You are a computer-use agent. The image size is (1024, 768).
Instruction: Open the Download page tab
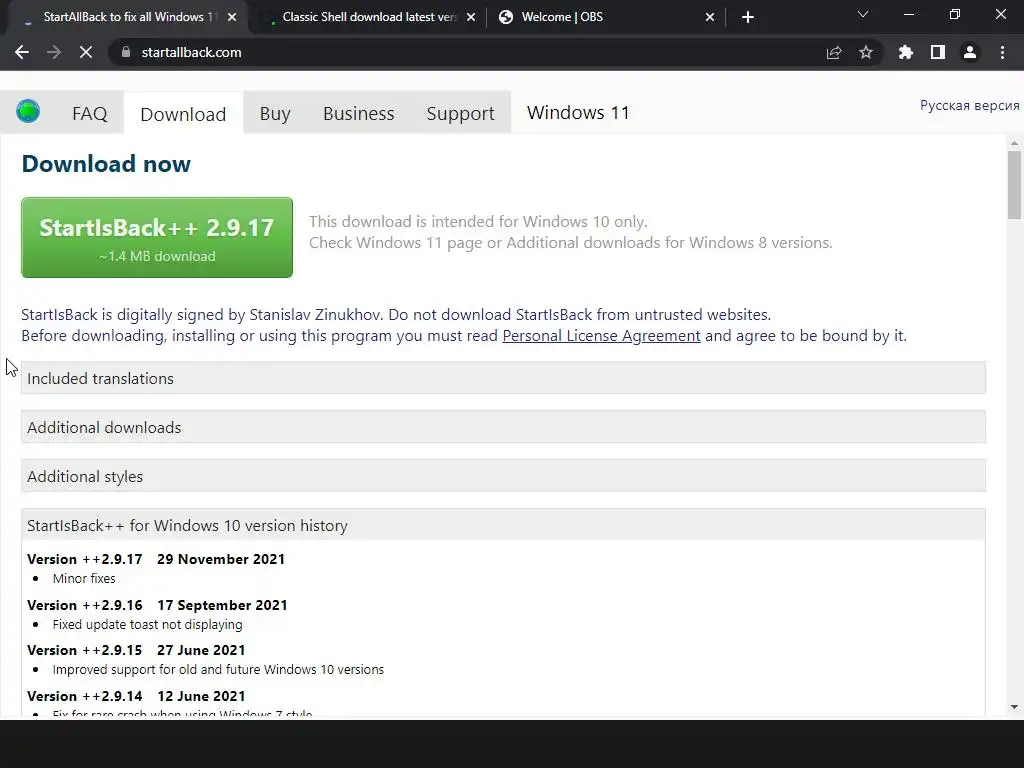183,114
